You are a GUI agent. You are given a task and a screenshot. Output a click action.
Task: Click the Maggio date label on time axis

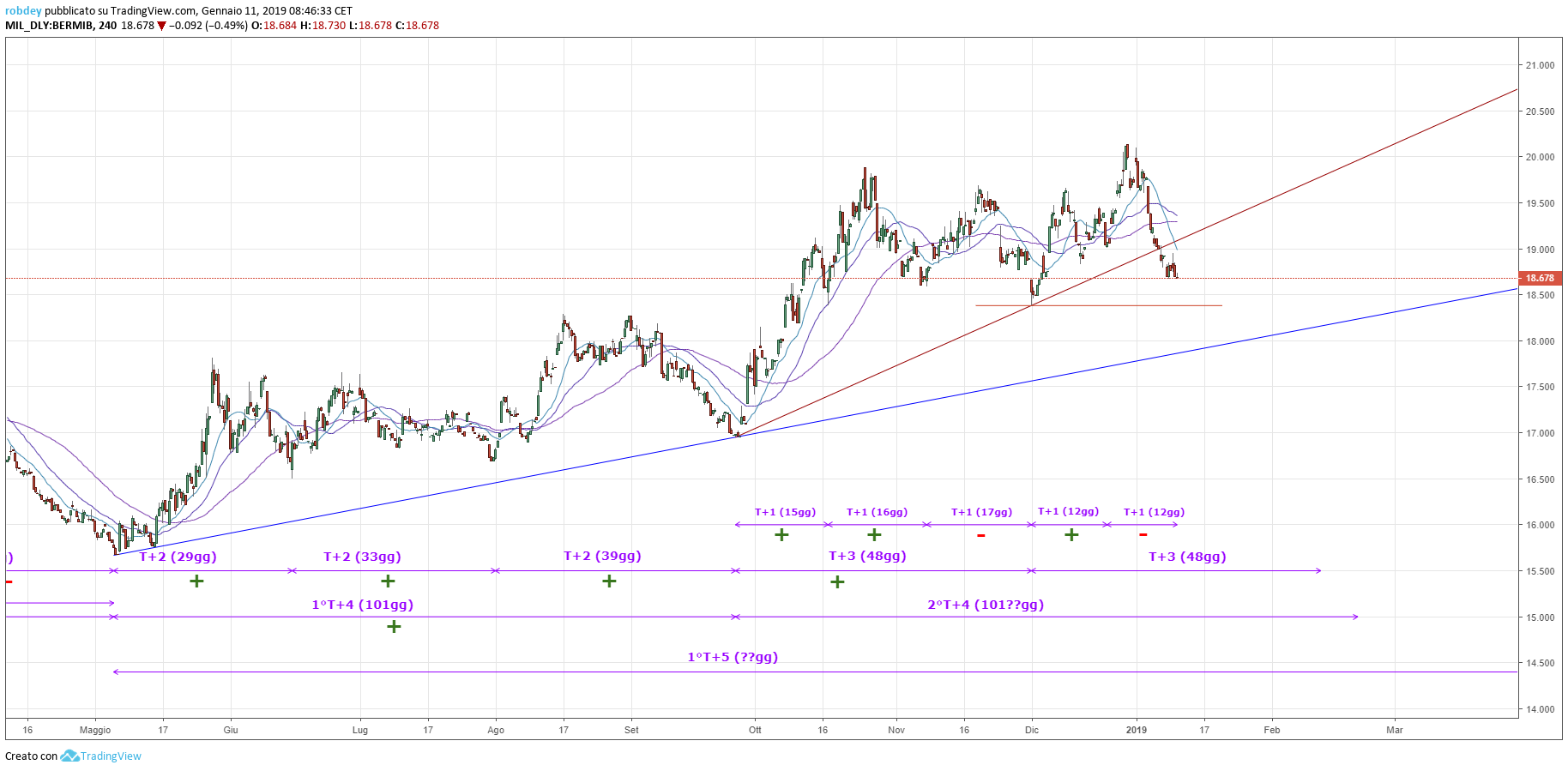point(95,730)
